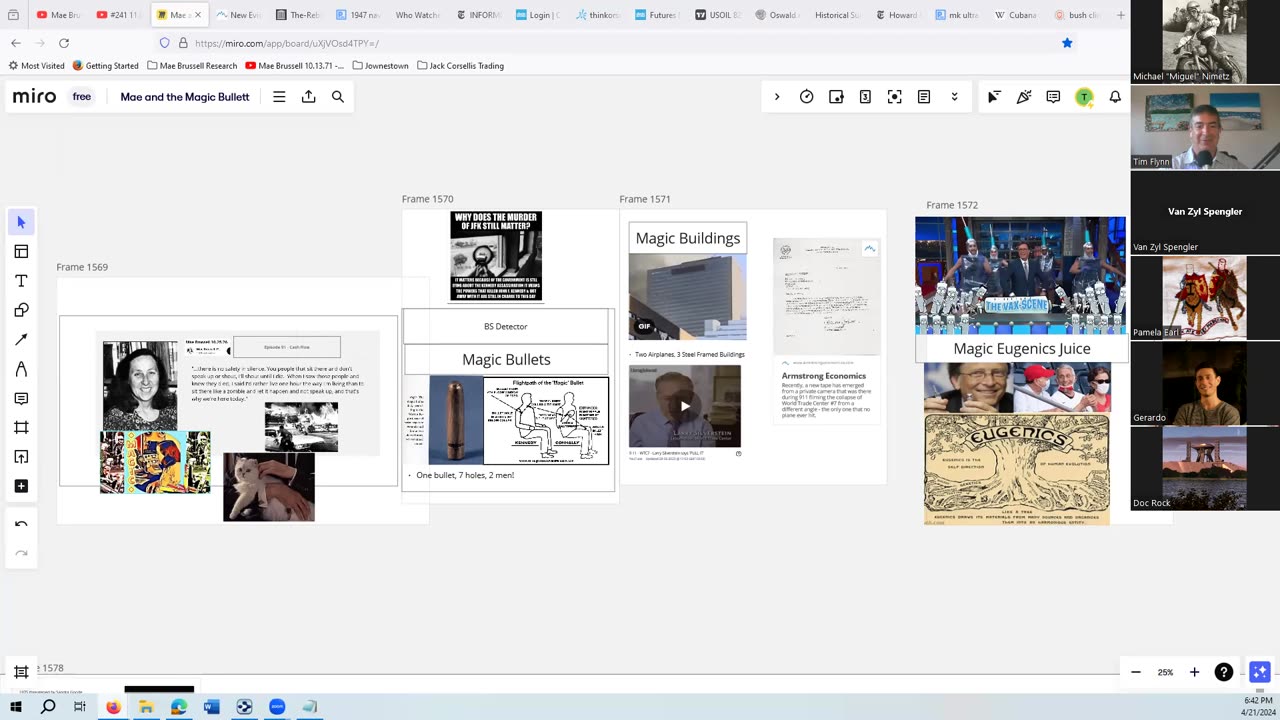Pick the pen drawing tool
The width and height of the screenshot is (1280, 720).
click(x=21, y=369)
